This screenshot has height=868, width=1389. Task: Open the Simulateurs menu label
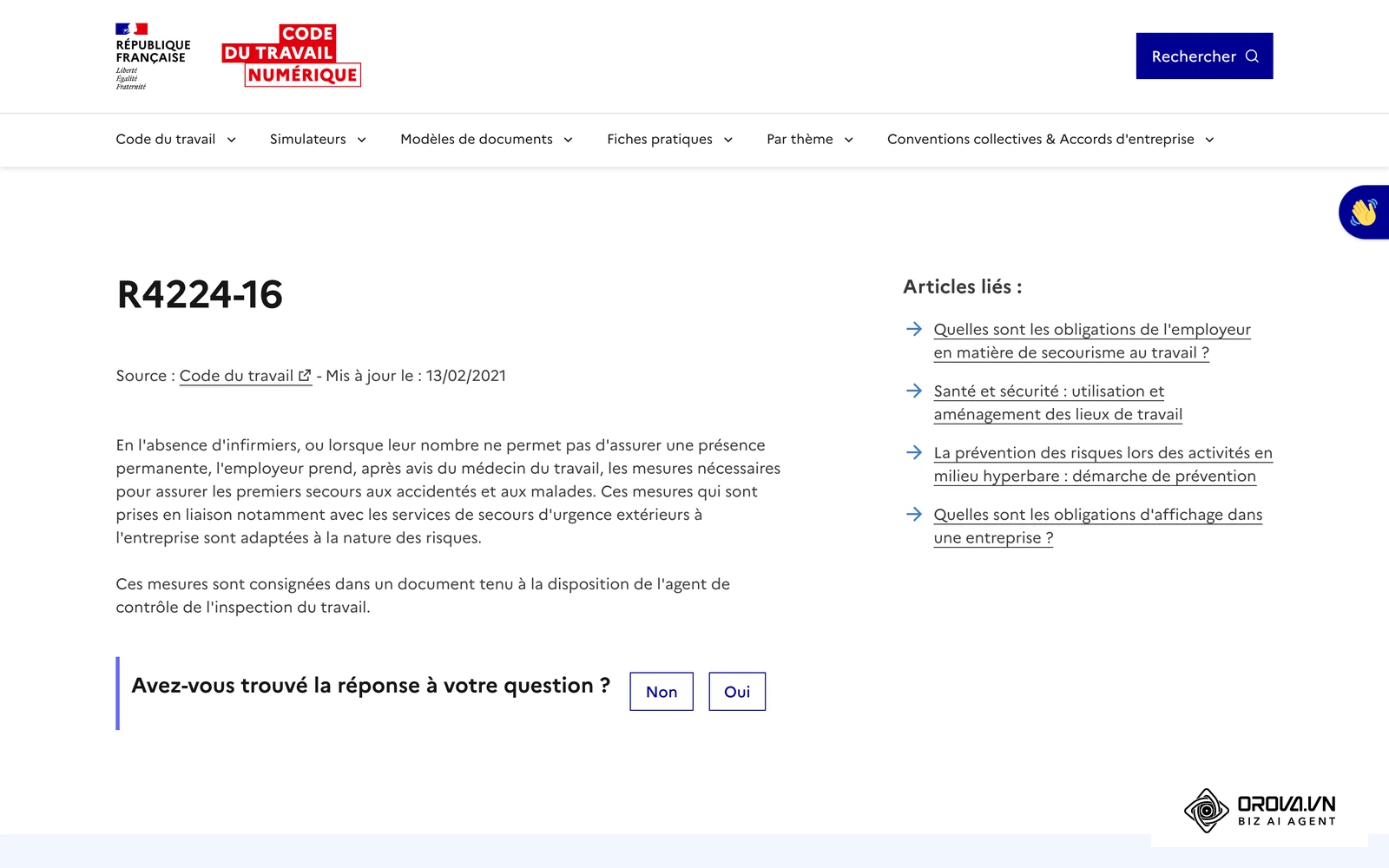(307, 139)
